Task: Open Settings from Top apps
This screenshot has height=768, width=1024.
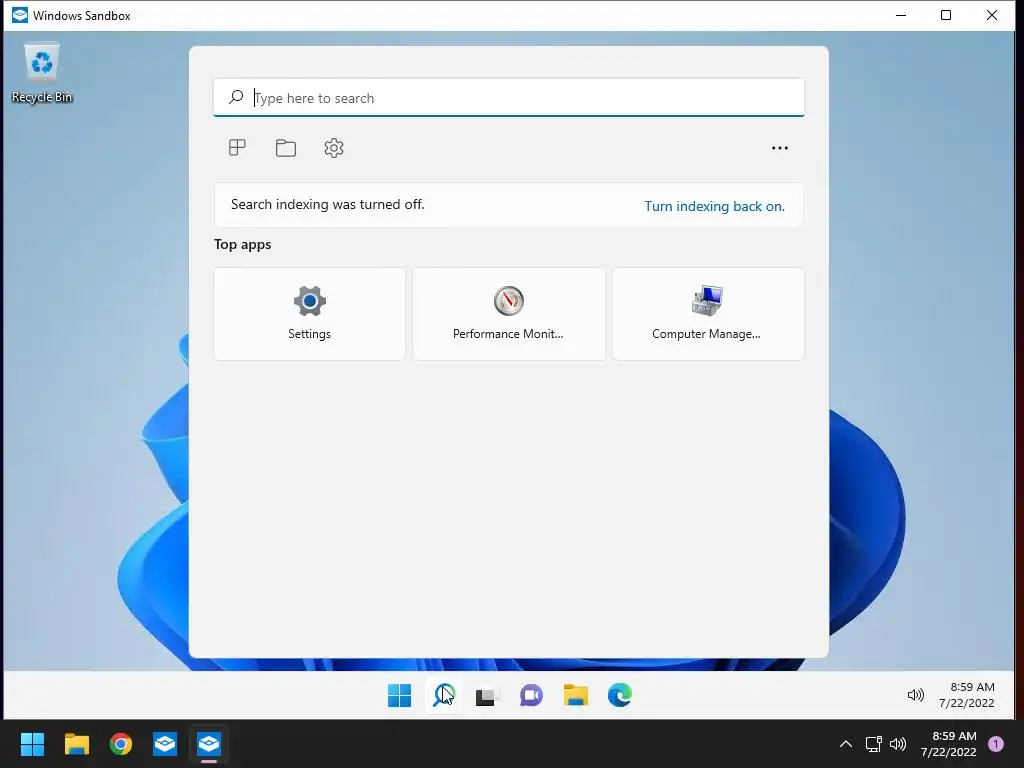Action: click(x=310, y=314)
